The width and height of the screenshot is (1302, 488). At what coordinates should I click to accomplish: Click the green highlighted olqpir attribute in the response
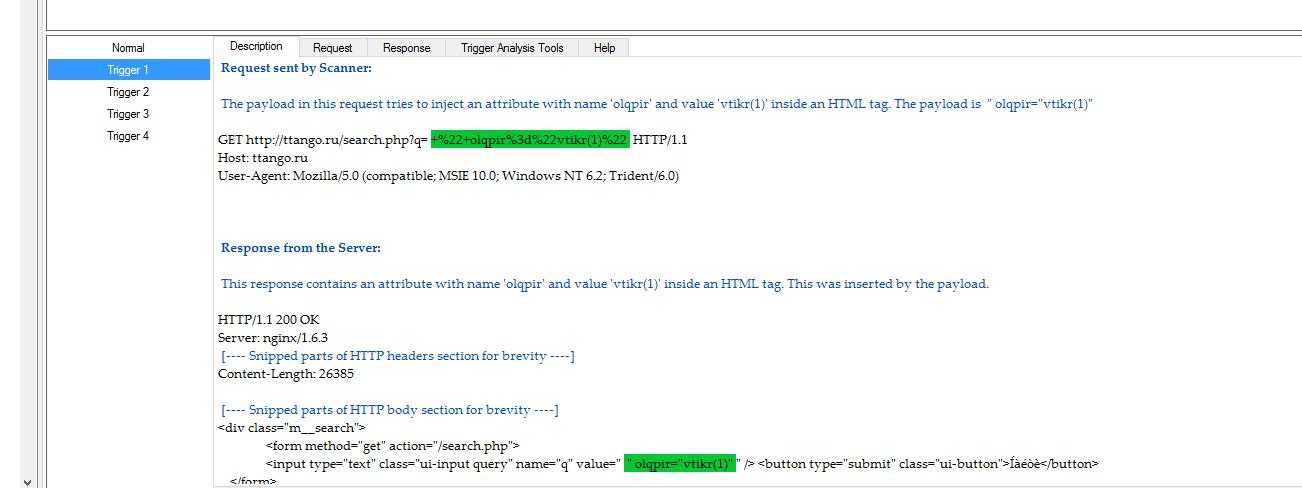(680, 464)
